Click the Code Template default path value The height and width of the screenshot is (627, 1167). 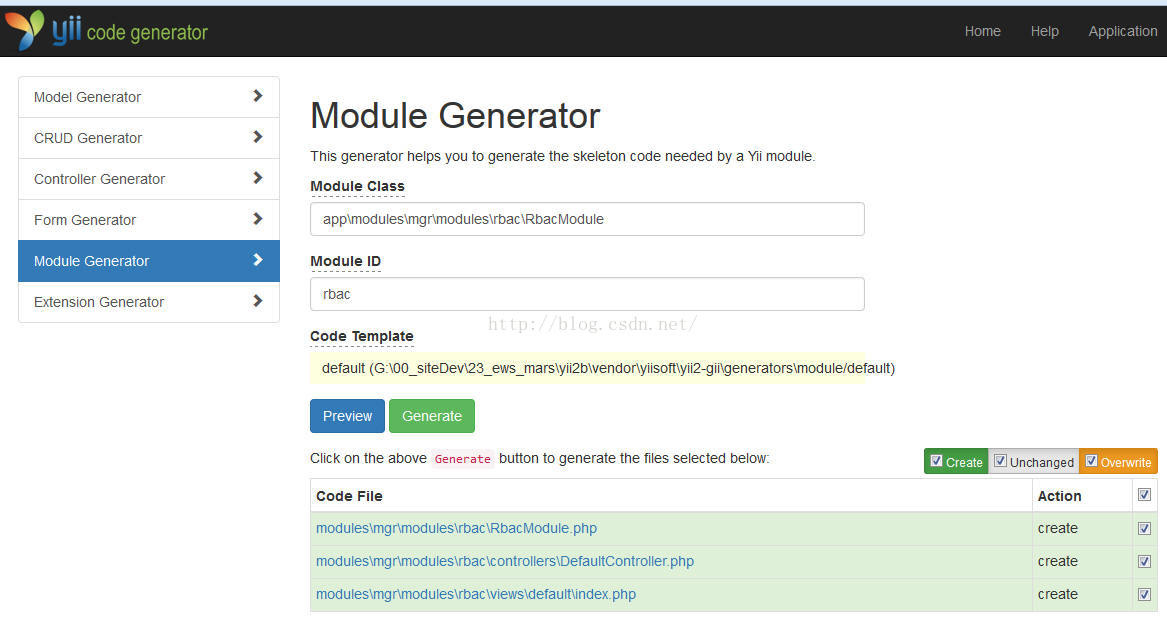608,368
